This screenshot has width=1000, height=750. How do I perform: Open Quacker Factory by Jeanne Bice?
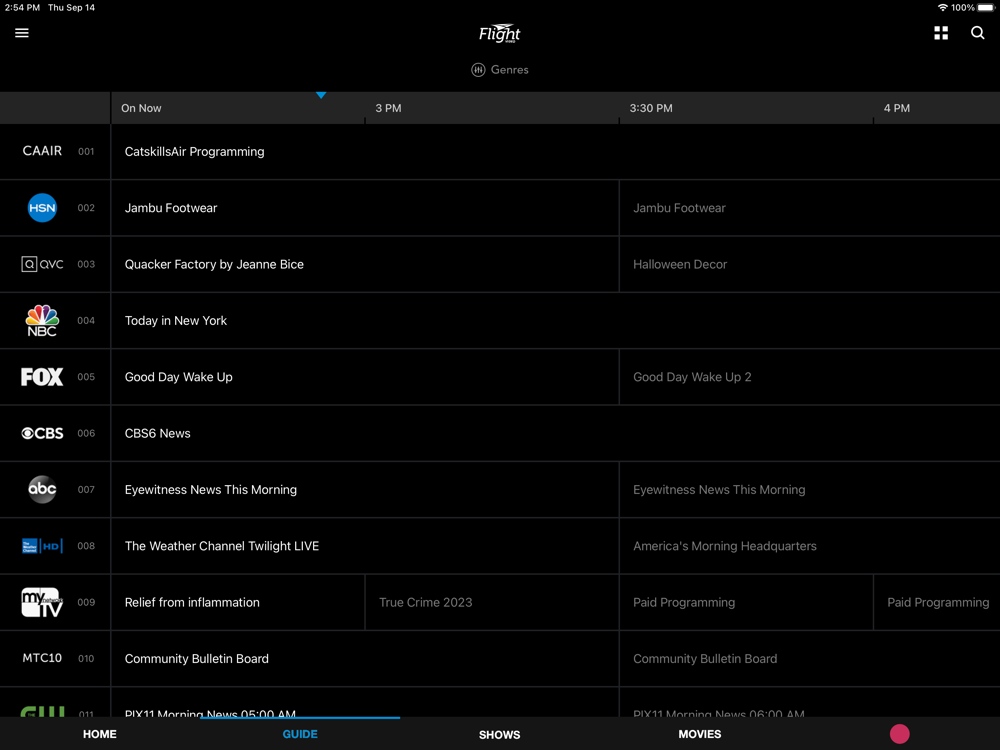click(x=365, y=264)
